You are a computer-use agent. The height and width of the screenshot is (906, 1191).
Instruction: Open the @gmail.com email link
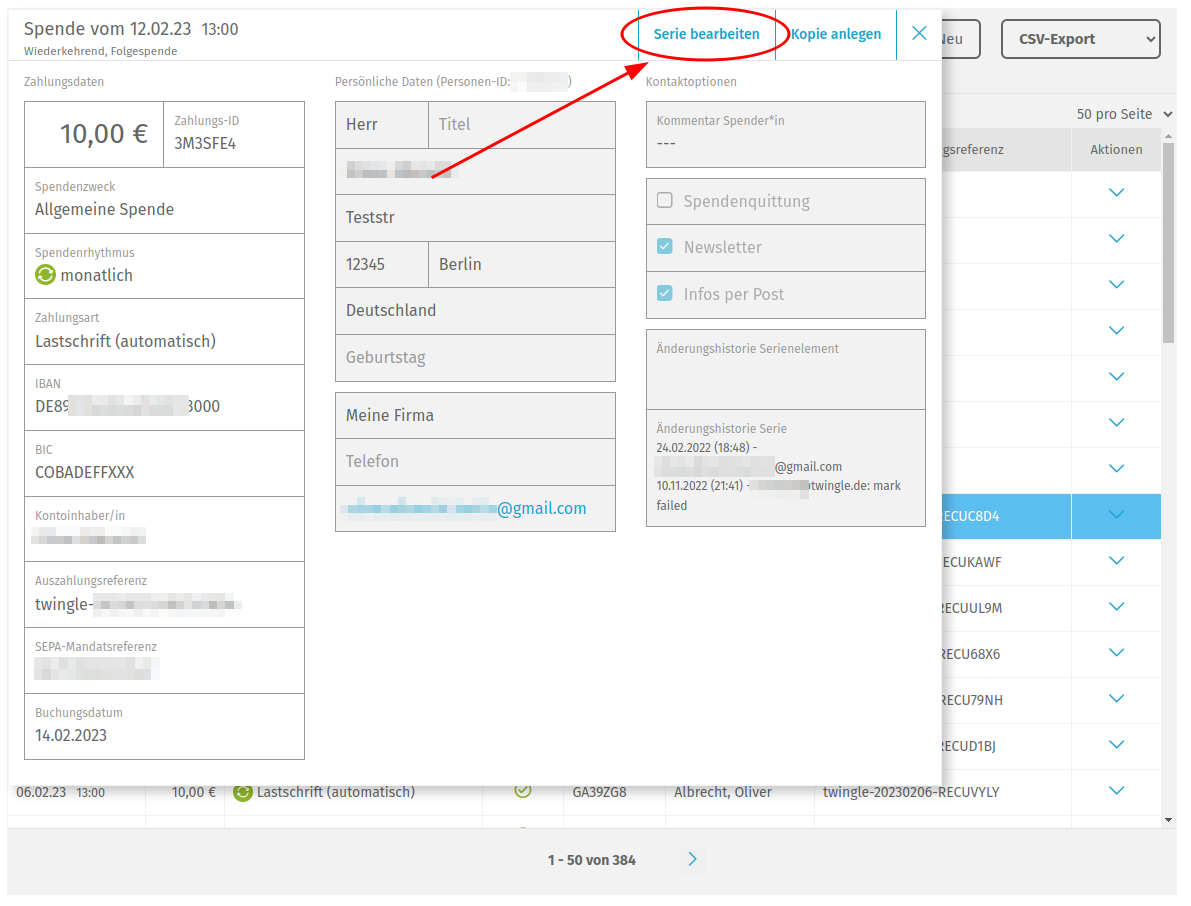464,508
